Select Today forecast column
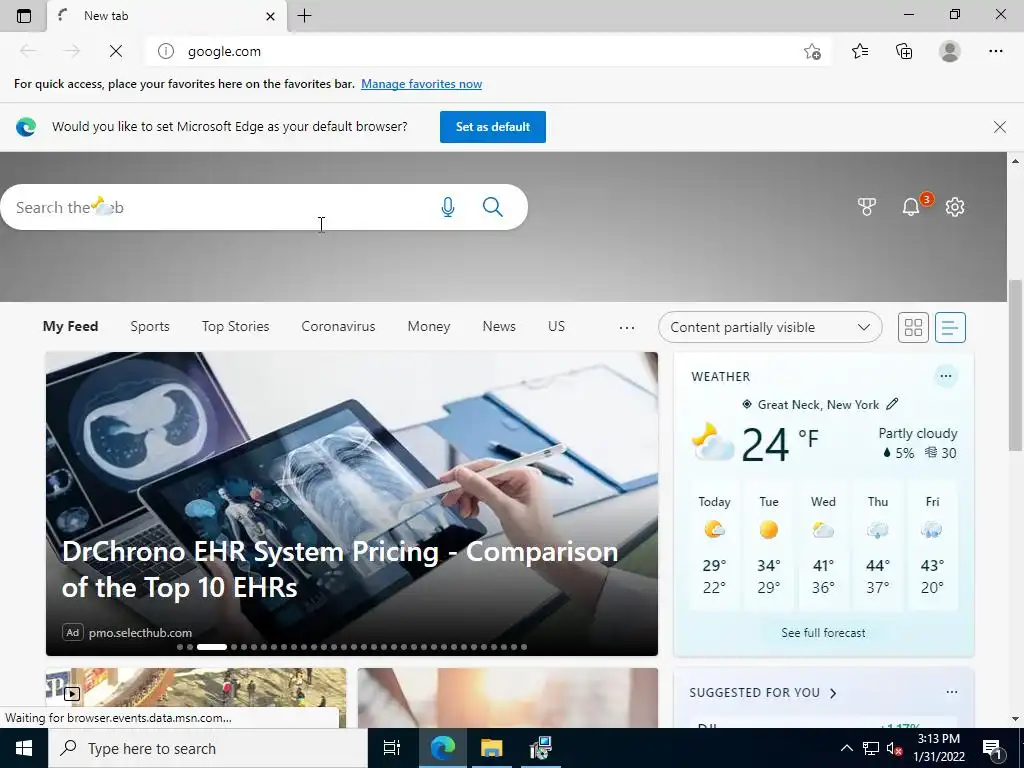The width and height of the screenshot is (1024, 768). click(714, 546)
